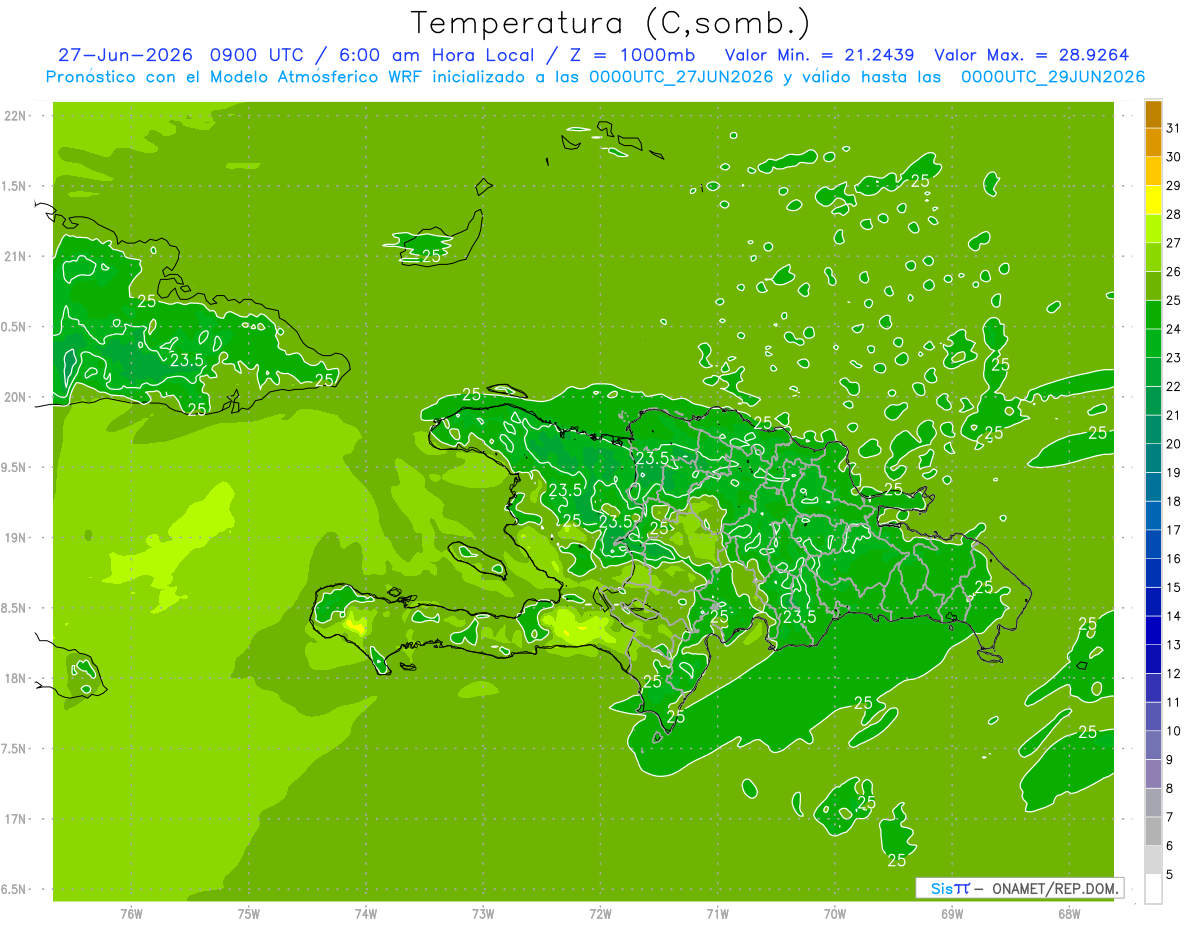The image size is (1200, 927).
Task: Pick the dark blue swatch between 12 and 13
Action: (1153, 659)
